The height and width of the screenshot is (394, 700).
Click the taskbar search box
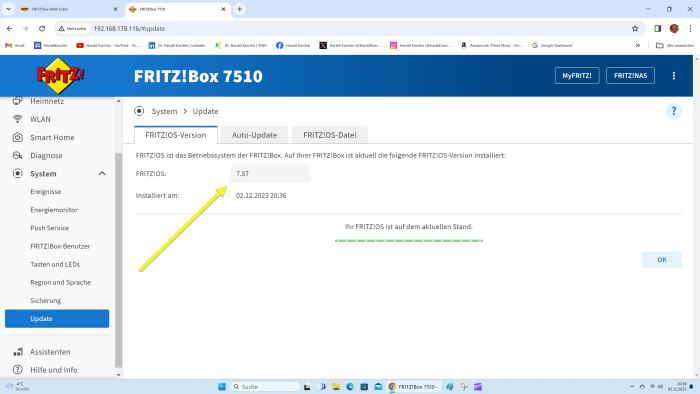[x=265, y=387]
